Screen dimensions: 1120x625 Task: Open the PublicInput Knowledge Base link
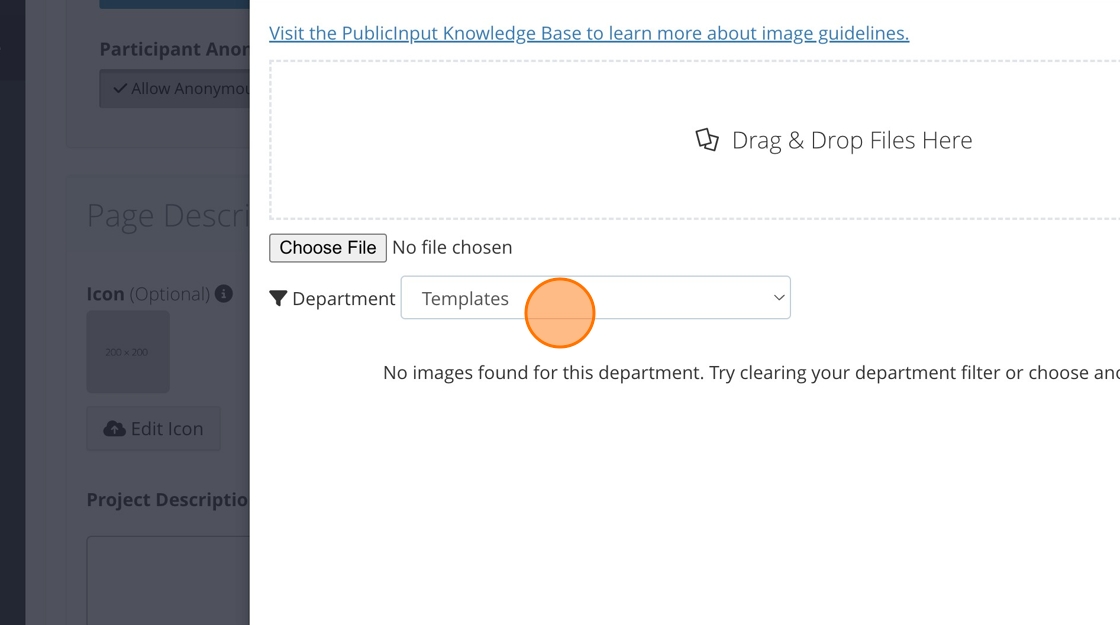coord(588,33)
